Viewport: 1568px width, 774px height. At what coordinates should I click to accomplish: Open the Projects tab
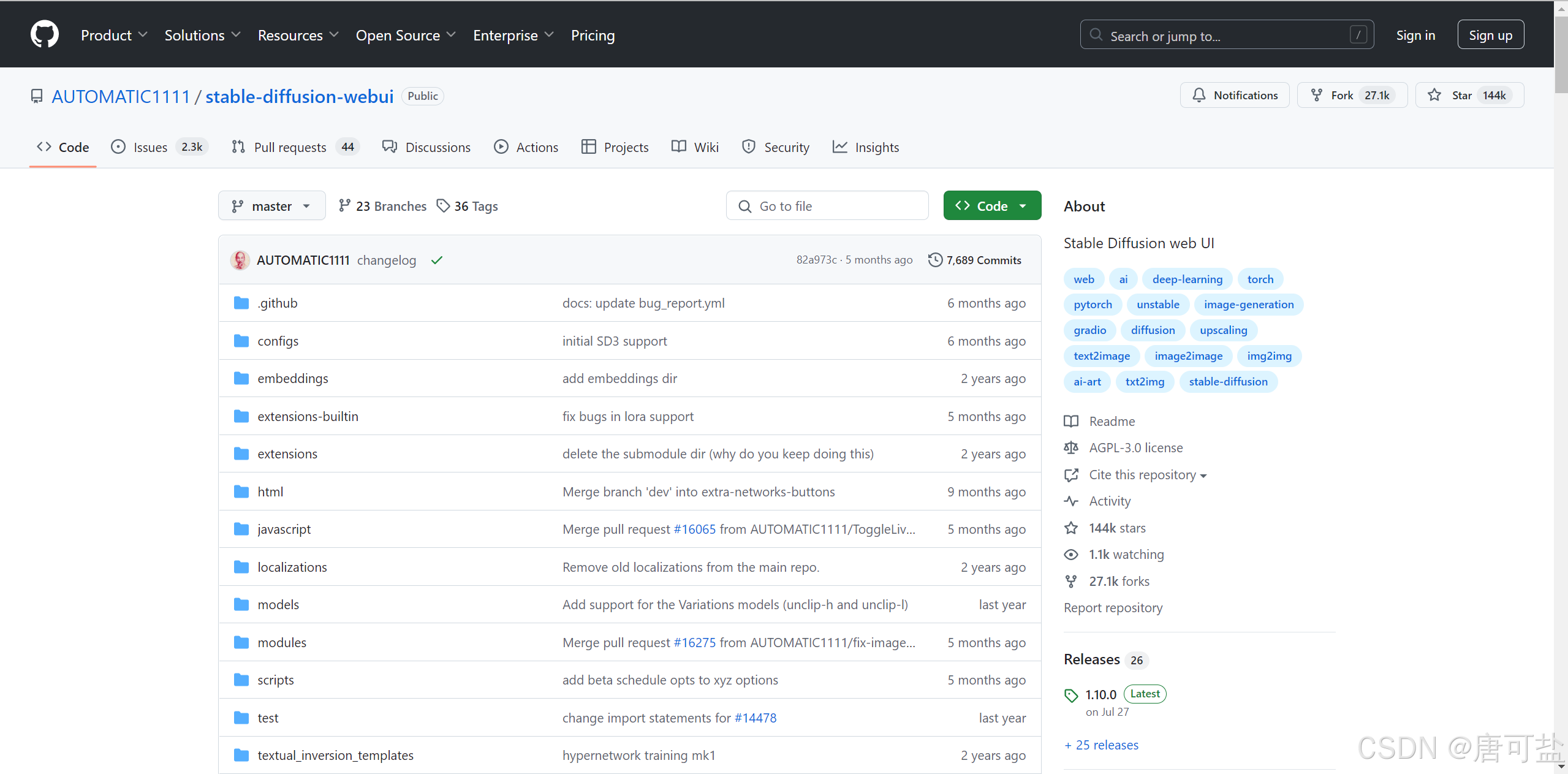tap(615, 147)
